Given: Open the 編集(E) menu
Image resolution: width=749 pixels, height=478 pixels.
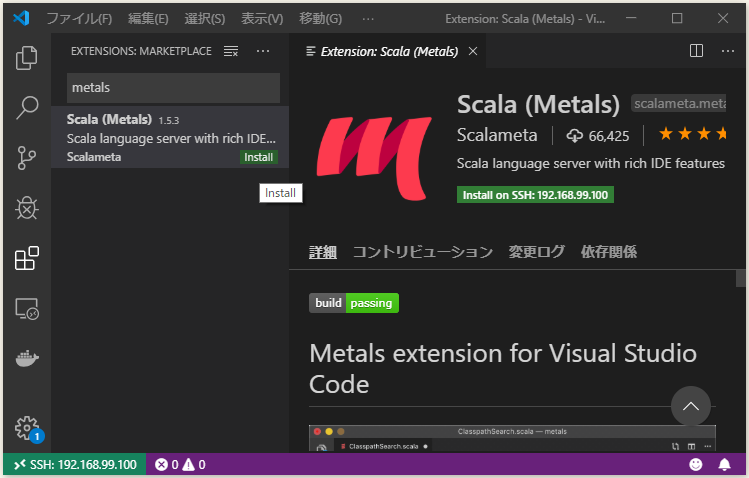Looking at the screenshot, I should click(x=148, y=19).
